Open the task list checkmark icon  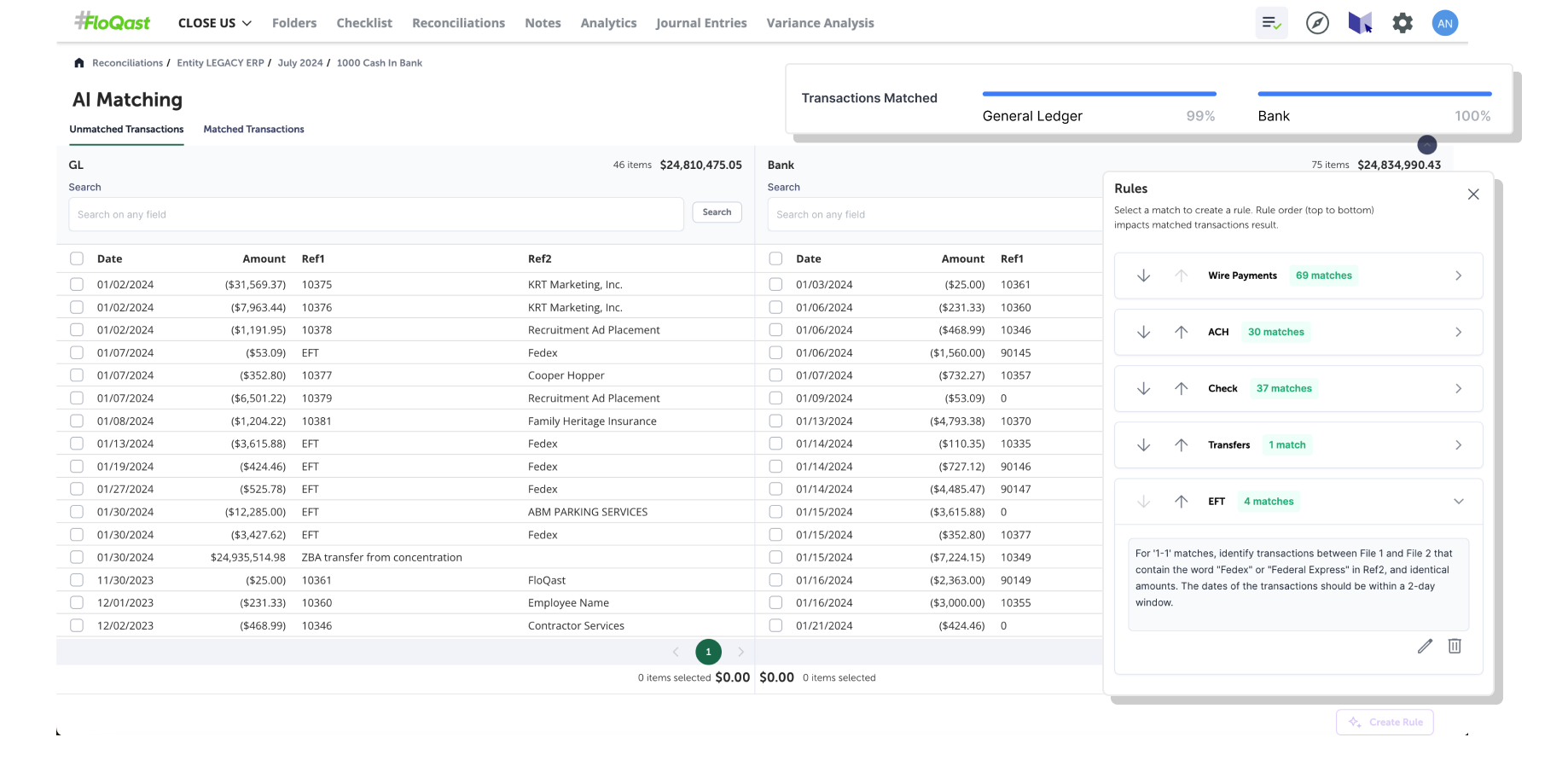click(x=1271, y=23)
